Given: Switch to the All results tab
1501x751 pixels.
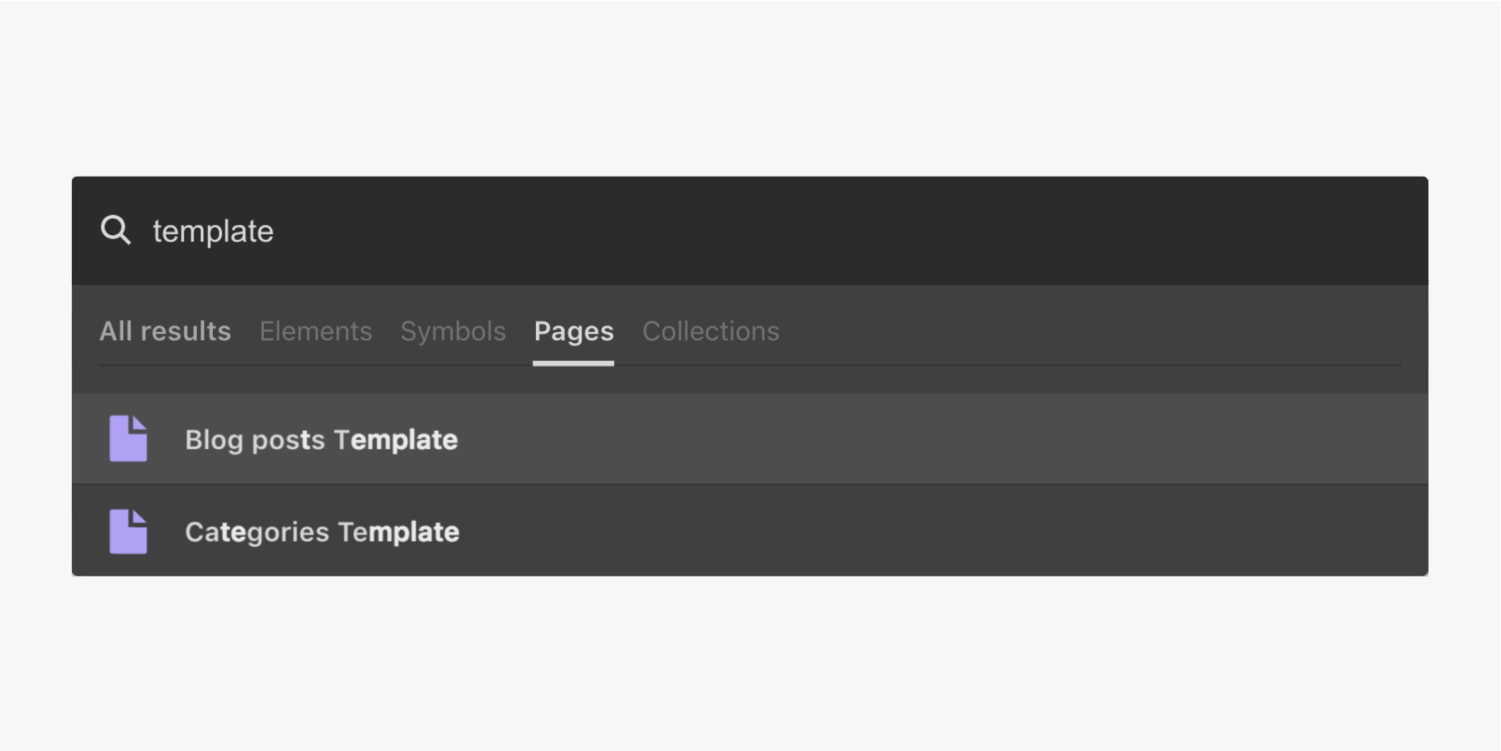Looking at the screenshot, I should (165, 331).
